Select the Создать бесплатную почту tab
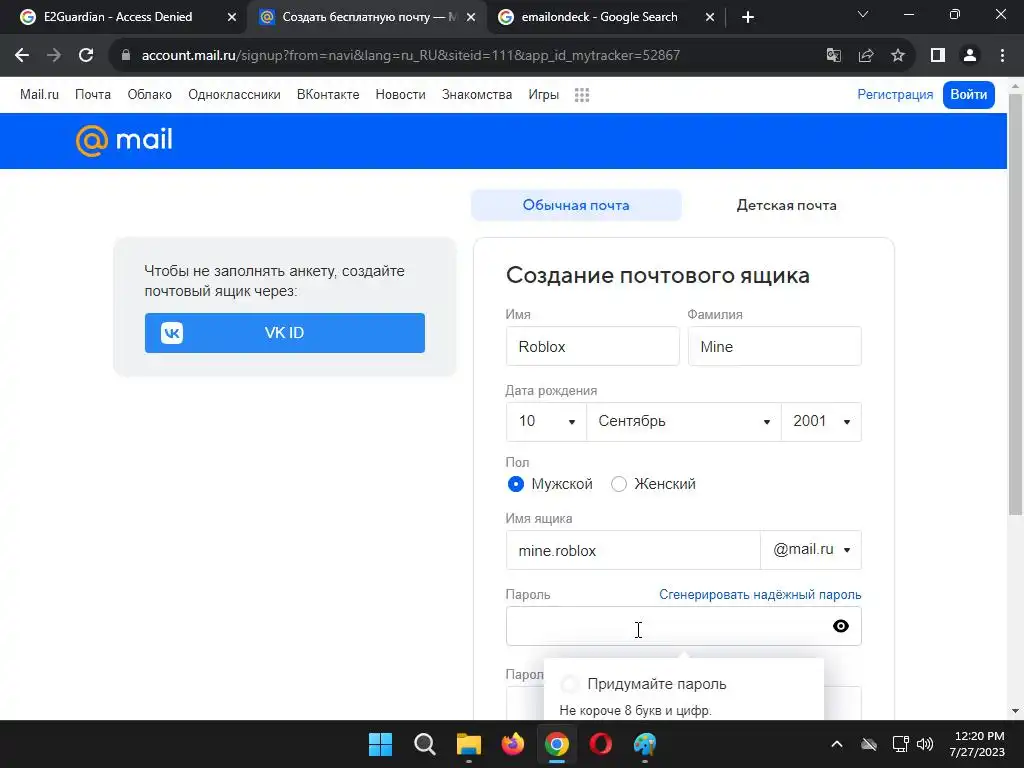This screenshot has height=768, width=1024. click(369, 17)
